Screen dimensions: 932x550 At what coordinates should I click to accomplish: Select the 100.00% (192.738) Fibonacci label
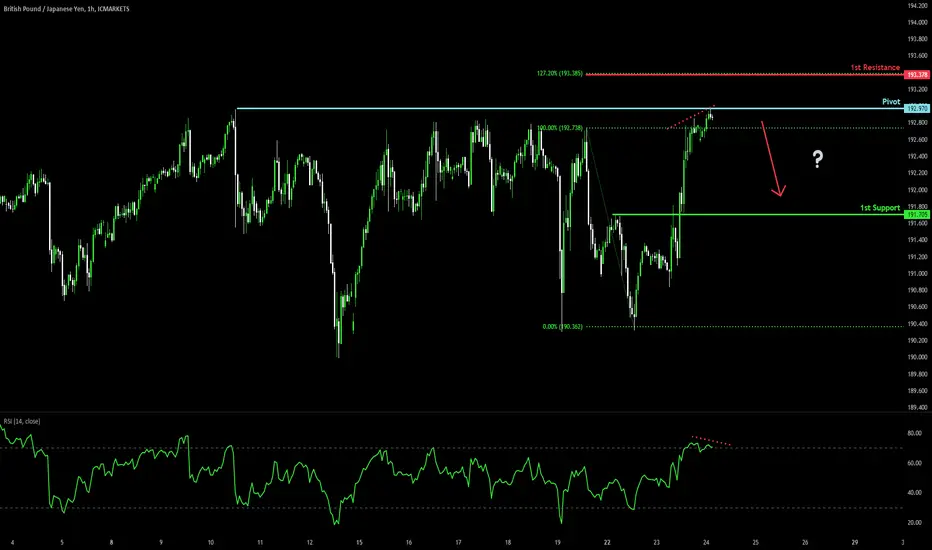(x=559, y=128)
